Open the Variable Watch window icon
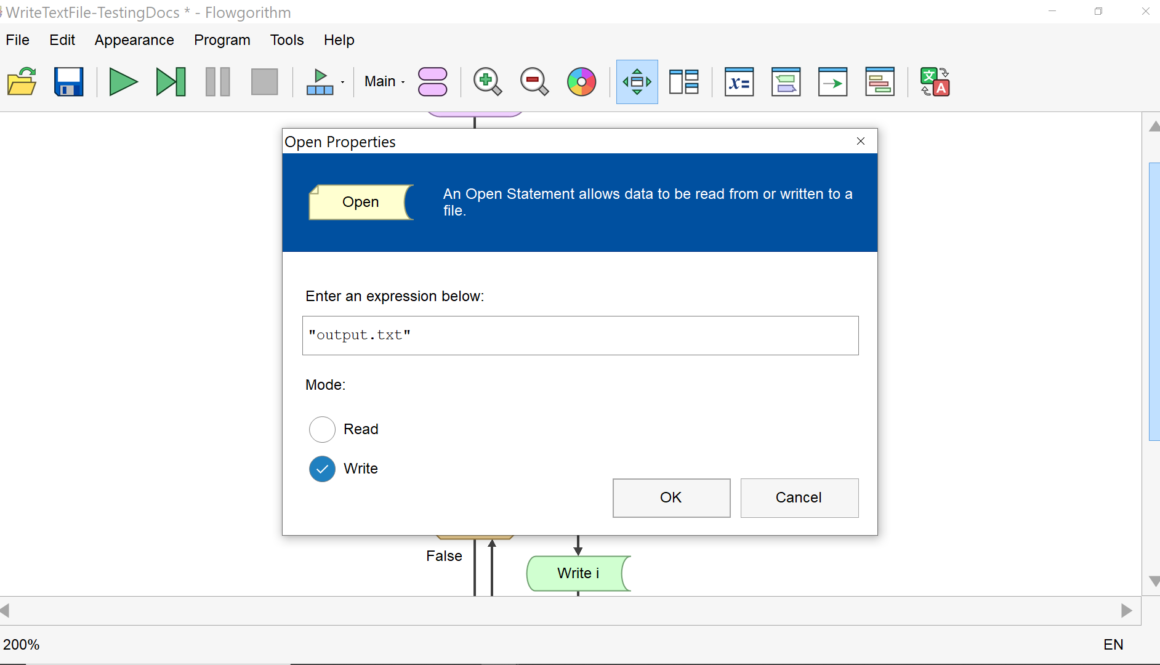1160x665 pixels. coord(739,81)
